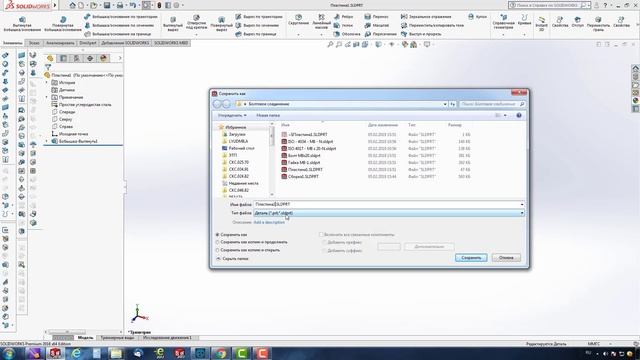
Task: Click the Extruded Boss/Base (Вытянутая бобышка) tool
Action: (22, 24)
